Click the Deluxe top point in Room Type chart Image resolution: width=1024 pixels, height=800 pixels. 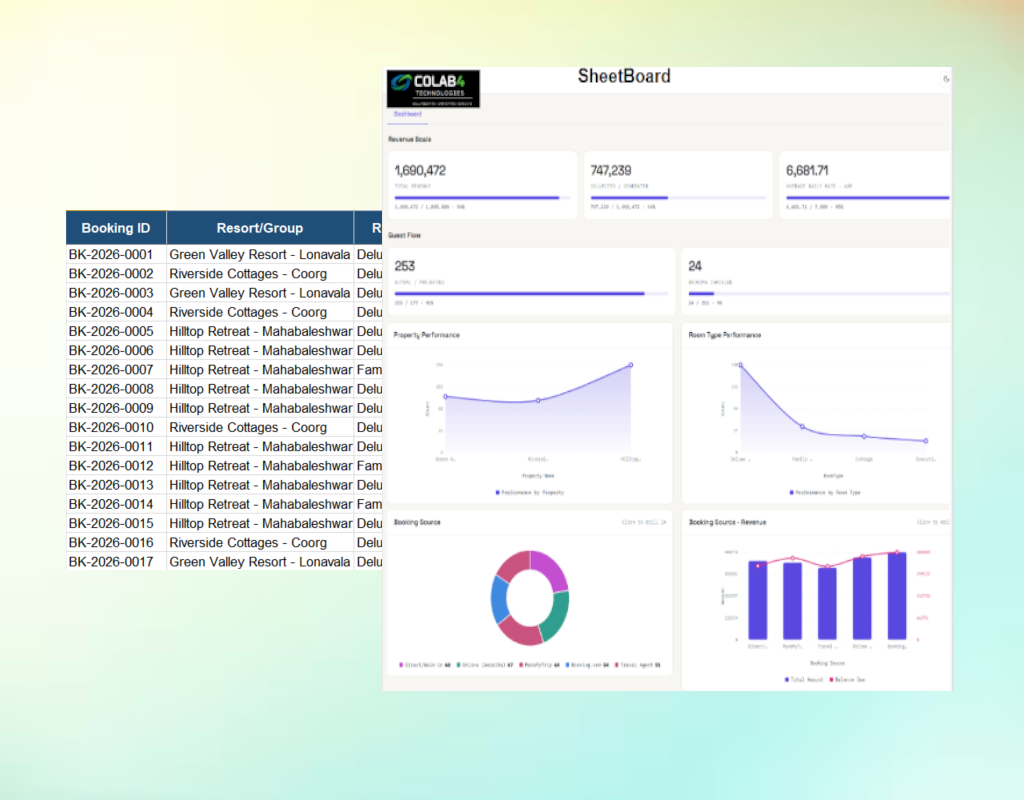(740, 365)
